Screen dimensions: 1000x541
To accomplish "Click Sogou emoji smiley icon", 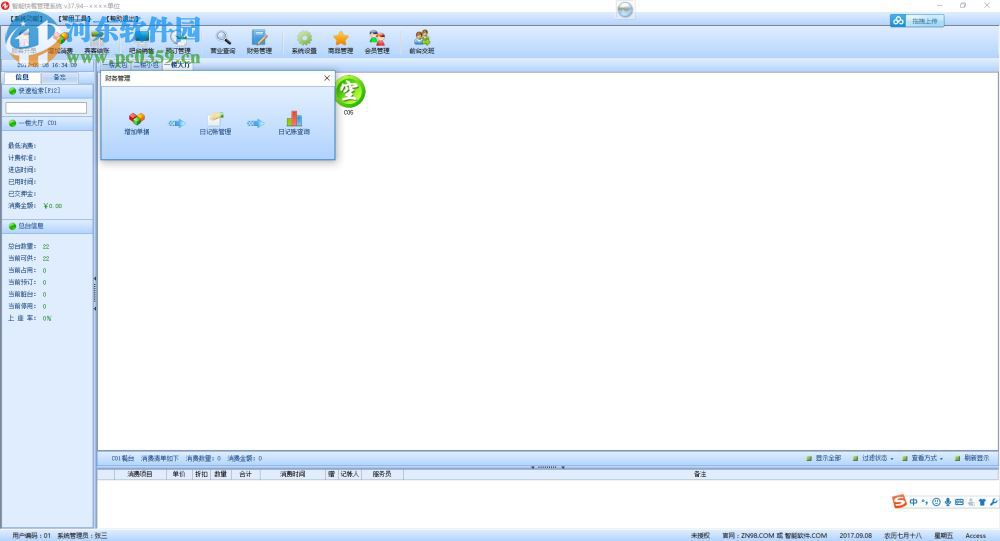I will (936, 502).
